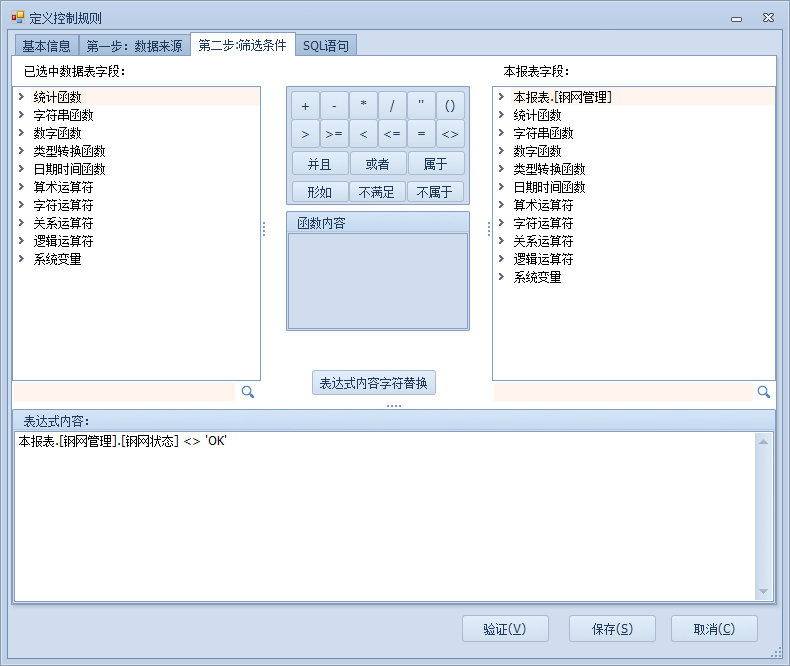Click 表达式内容字符替换 button
This screenshot has height=666, width=790.
tap(374, 383)
